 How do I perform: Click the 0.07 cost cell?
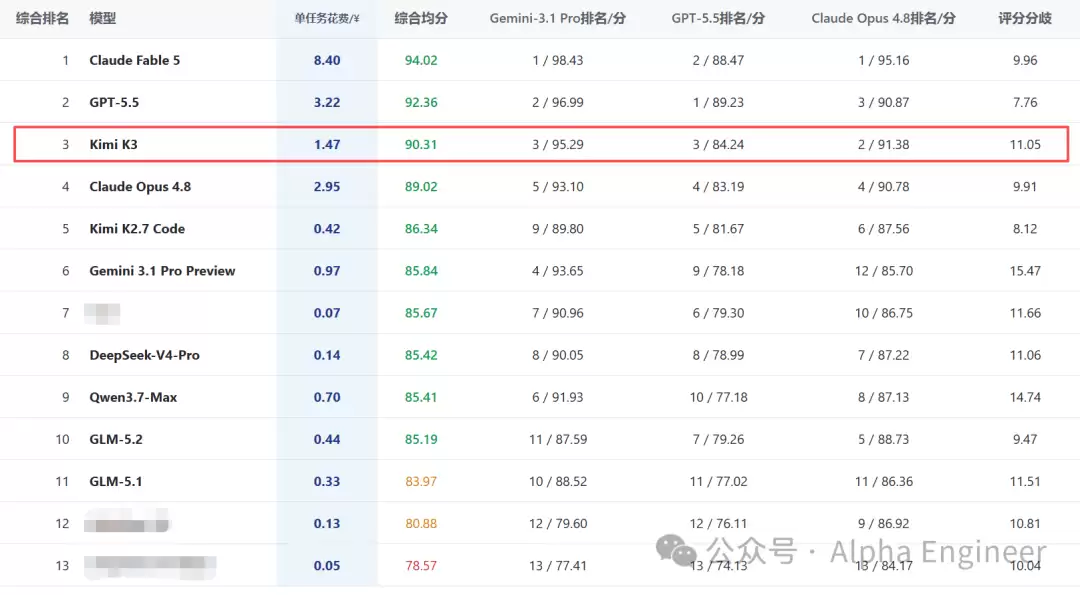click(x=326, y=313)
